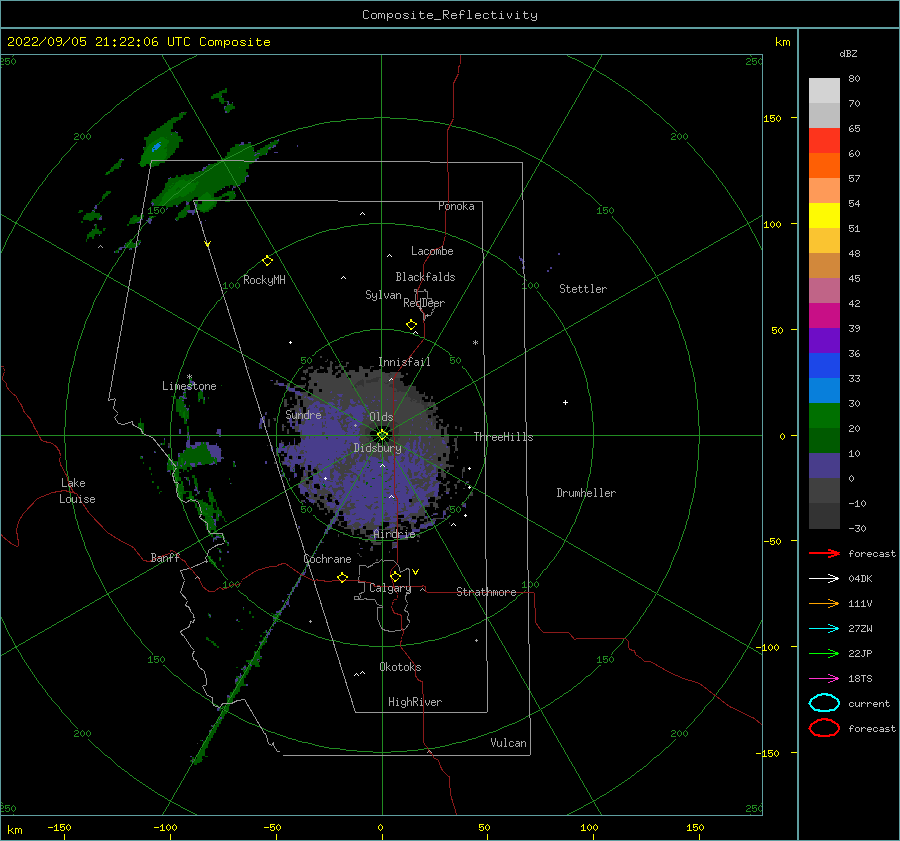Click the Drumheller town label

click(x=586, y=493)
